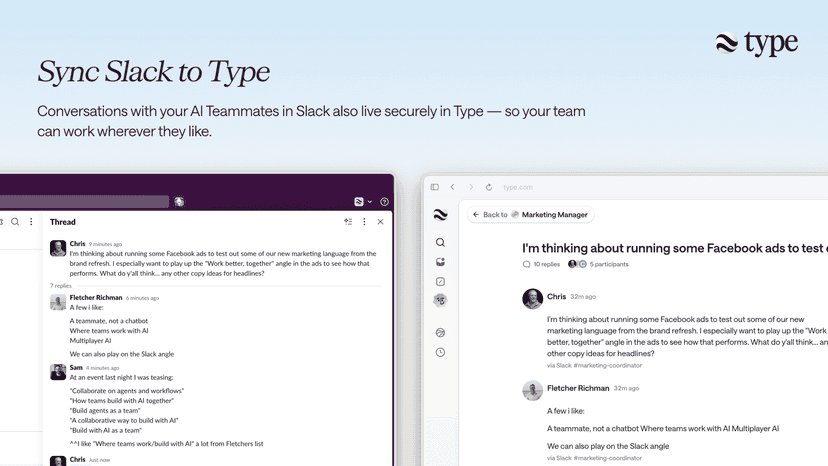Click '4 minutes ago' timestamp in Slack
Image resolution: width=828 pixels, height=466 pixels.
click(102, 368)
